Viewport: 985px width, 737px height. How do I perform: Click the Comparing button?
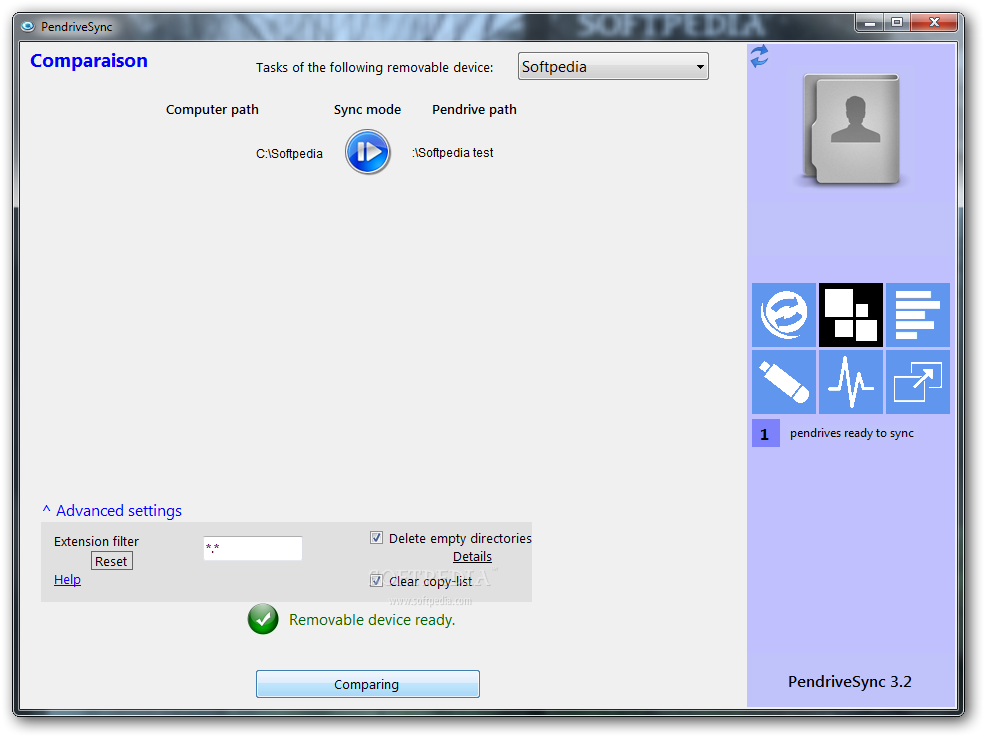pyautogui.click(x=367, y=684)
